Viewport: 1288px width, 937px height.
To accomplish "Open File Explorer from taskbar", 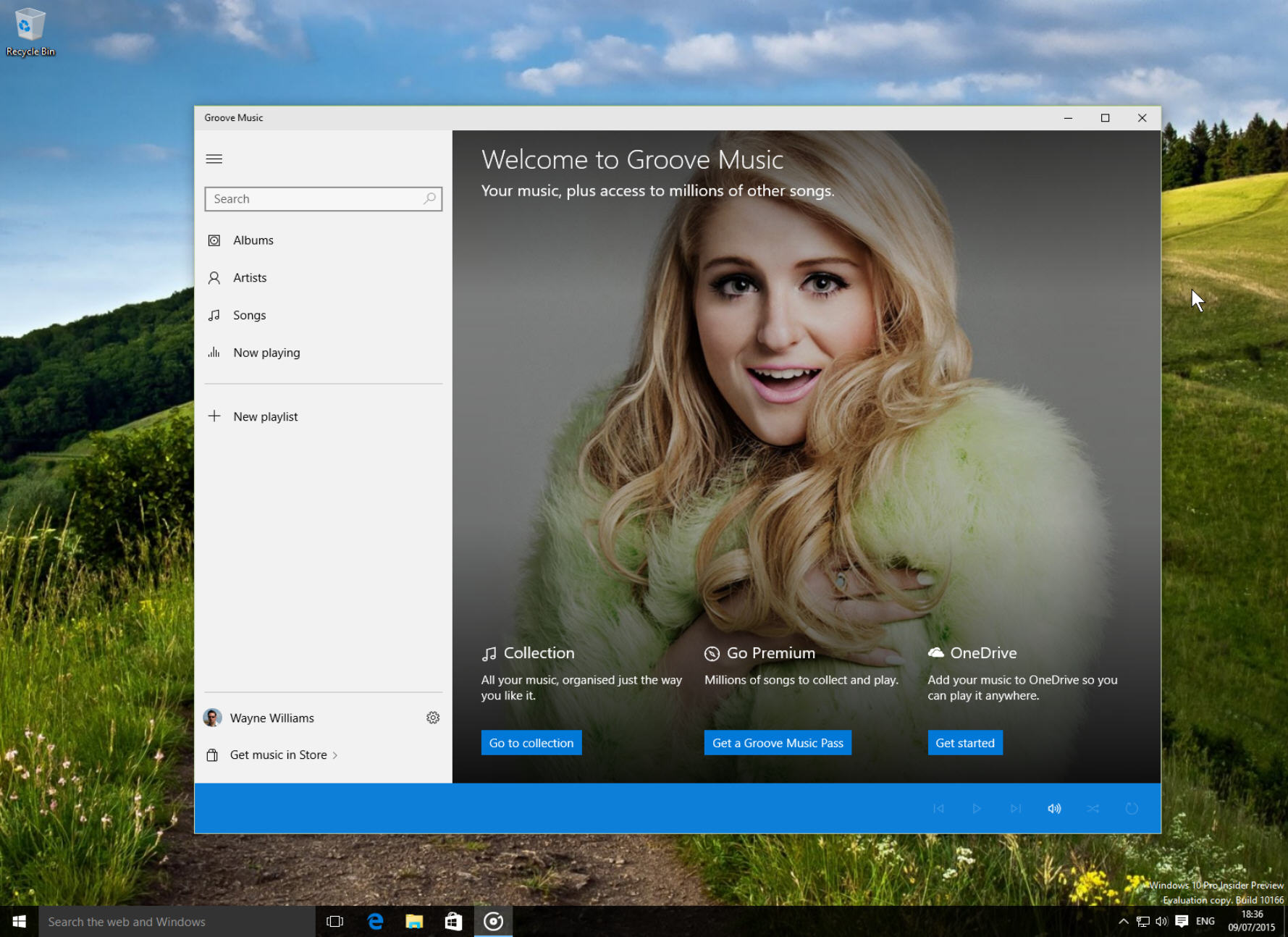I will (x=414, y=921).
